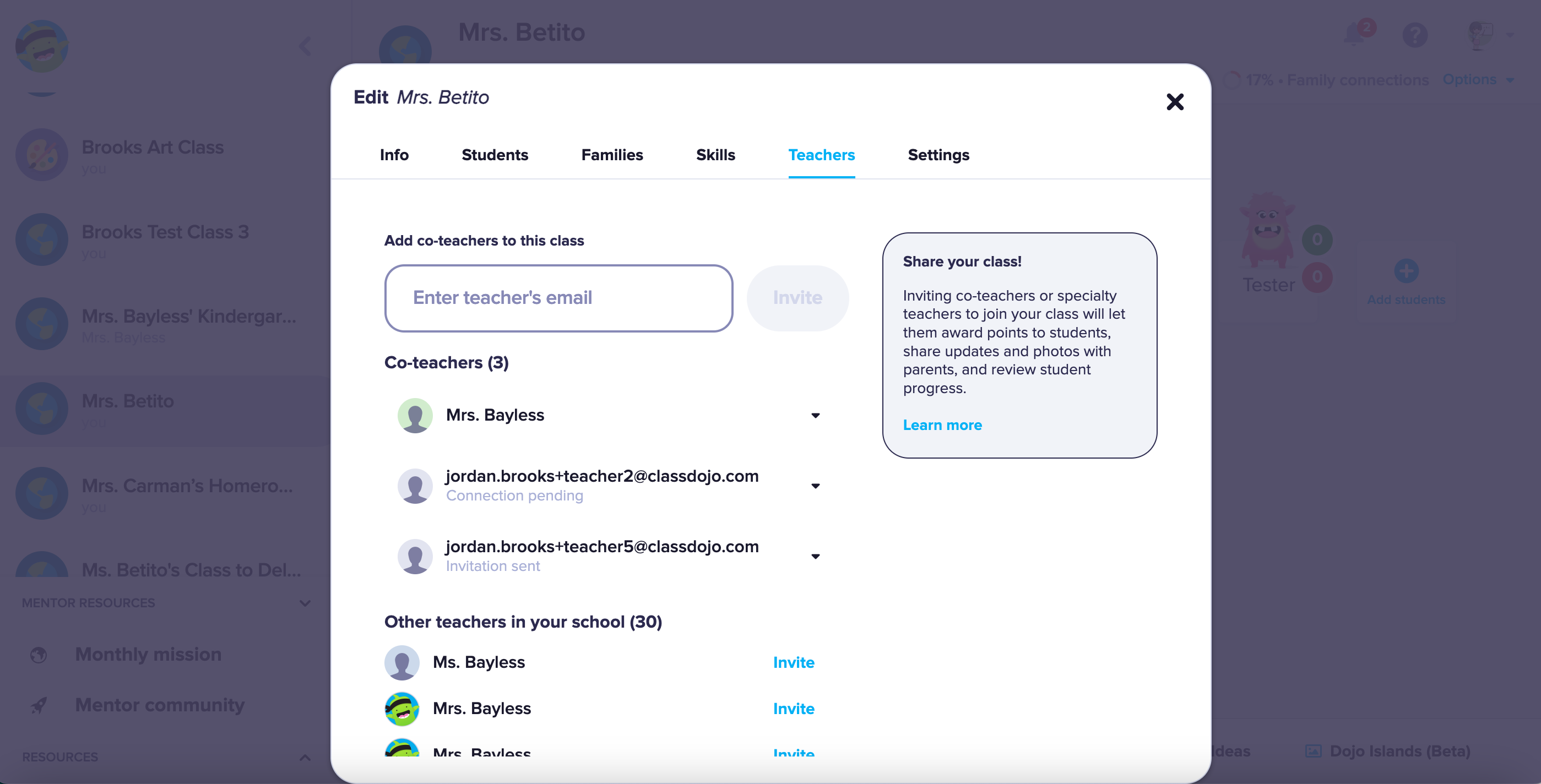Screen dimensions: 1541x784
Task: Click the Co-teachers (3) heading
Action: (446, 362)
